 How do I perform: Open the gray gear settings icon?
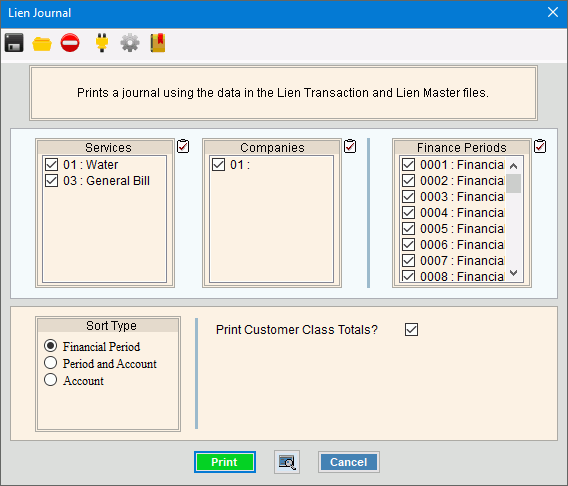point(130,43)
